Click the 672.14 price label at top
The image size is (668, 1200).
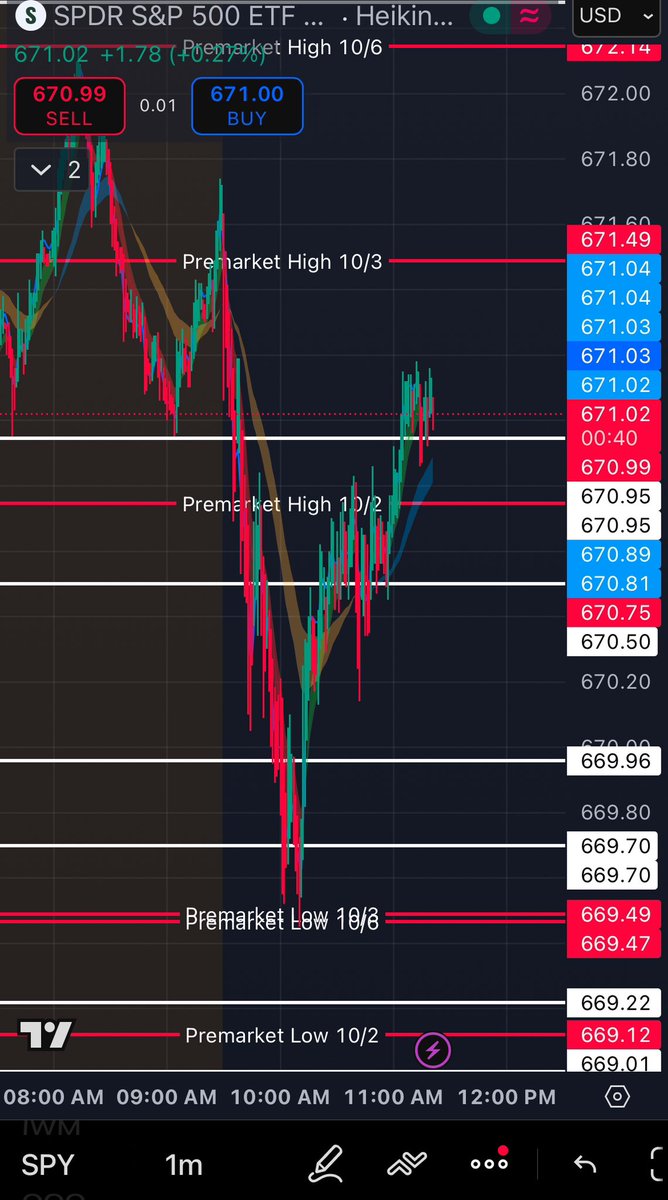click(x=614, y=47)
